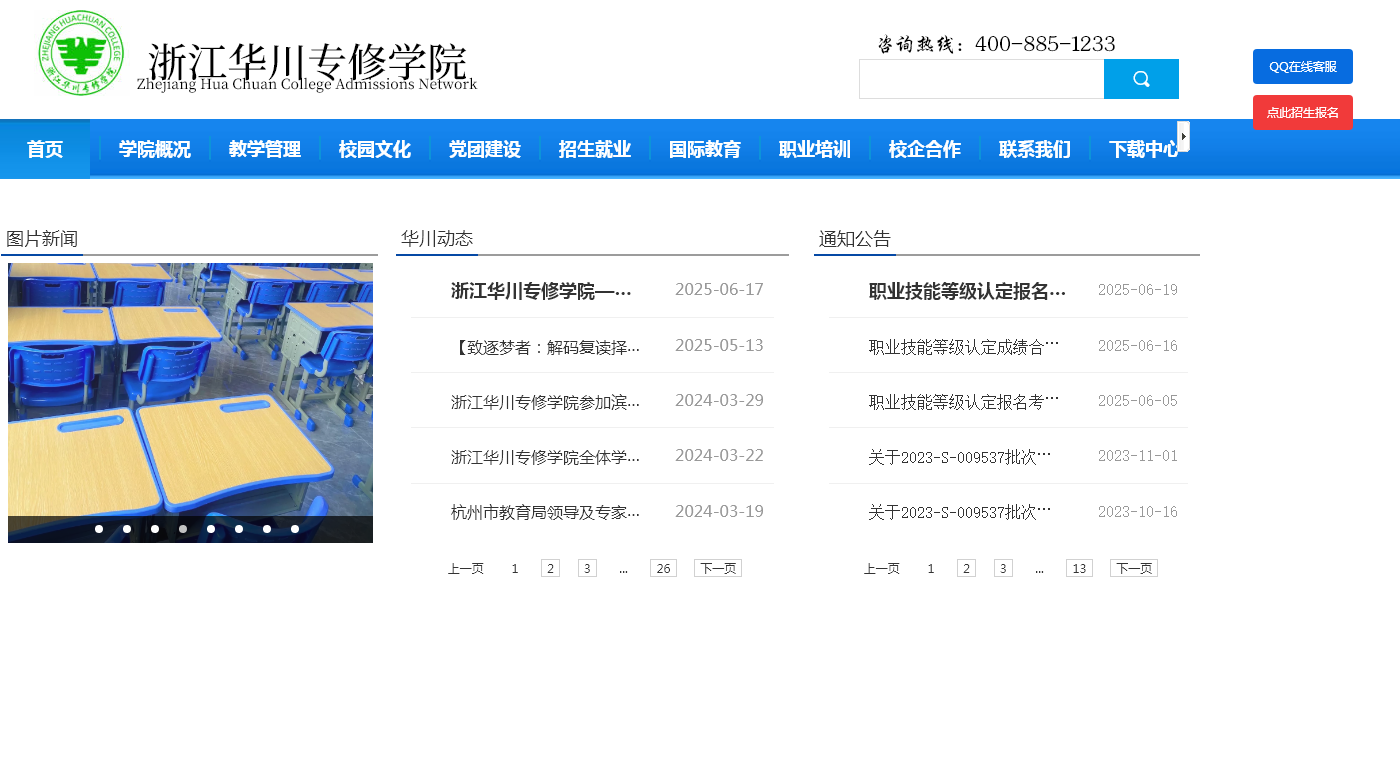The height and width of the screenshot is (768, 1400).
Task: Open 下载中心 menu item
Action: click(1144, 149)
